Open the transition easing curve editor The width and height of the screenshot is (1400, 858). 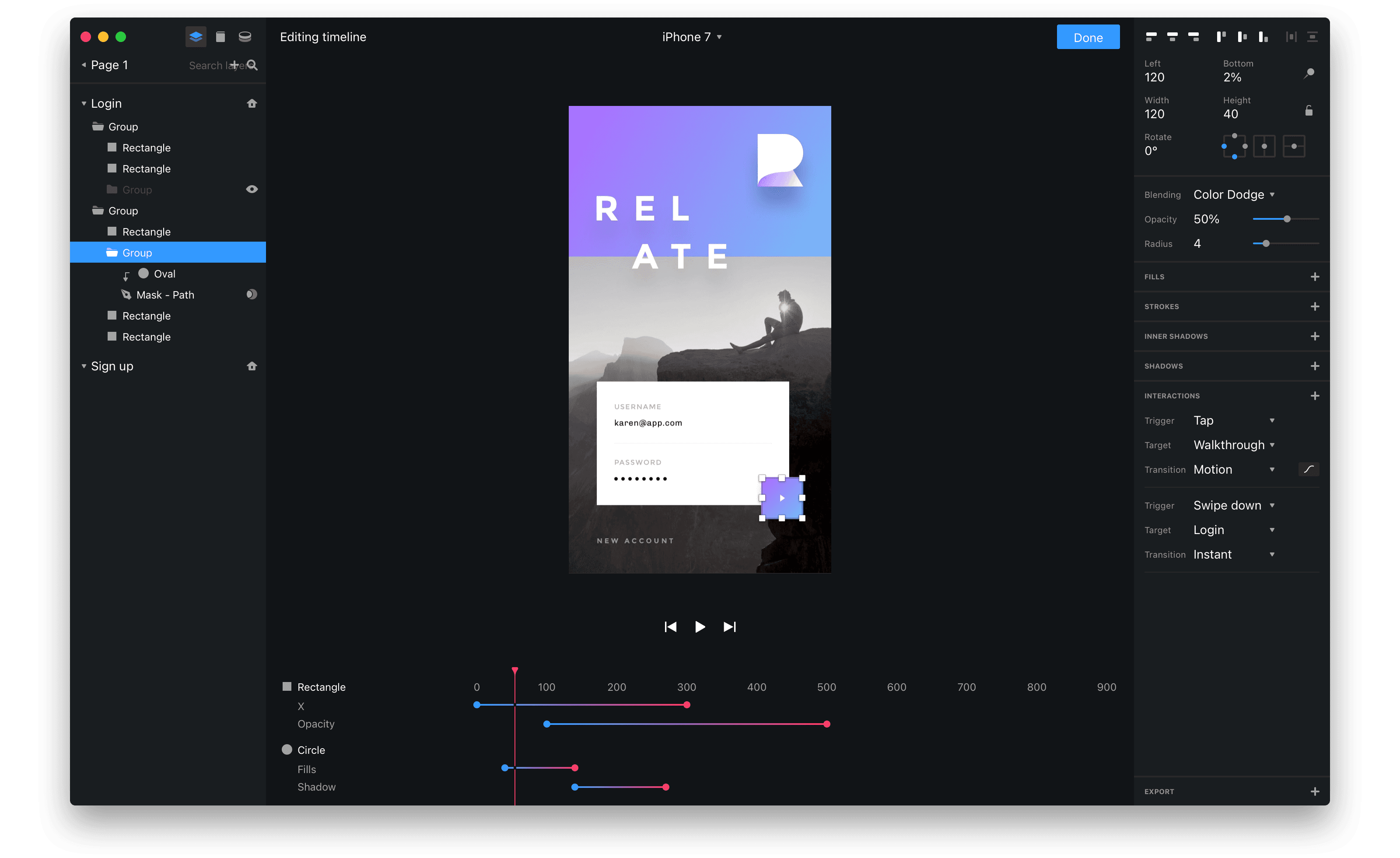(1309, 470)
